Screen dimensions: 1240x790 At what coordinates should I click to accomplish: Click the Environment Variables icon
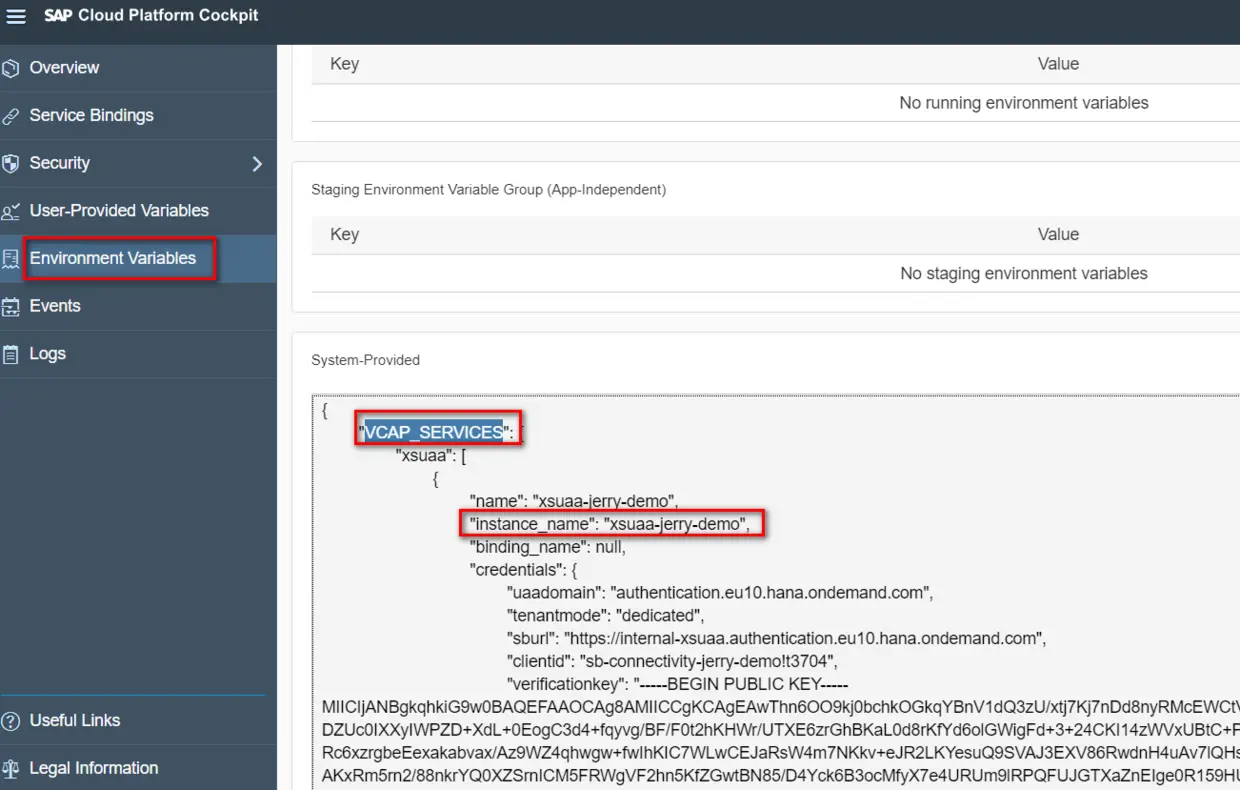(x=11, y=259)
